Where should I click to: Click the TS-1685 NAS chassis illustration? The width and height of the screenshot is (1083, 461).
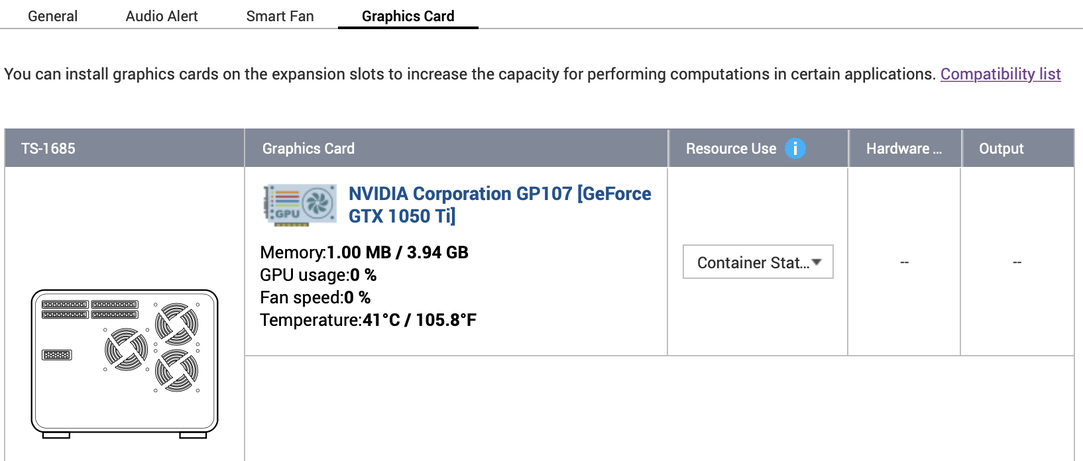(x=124, y=363)
